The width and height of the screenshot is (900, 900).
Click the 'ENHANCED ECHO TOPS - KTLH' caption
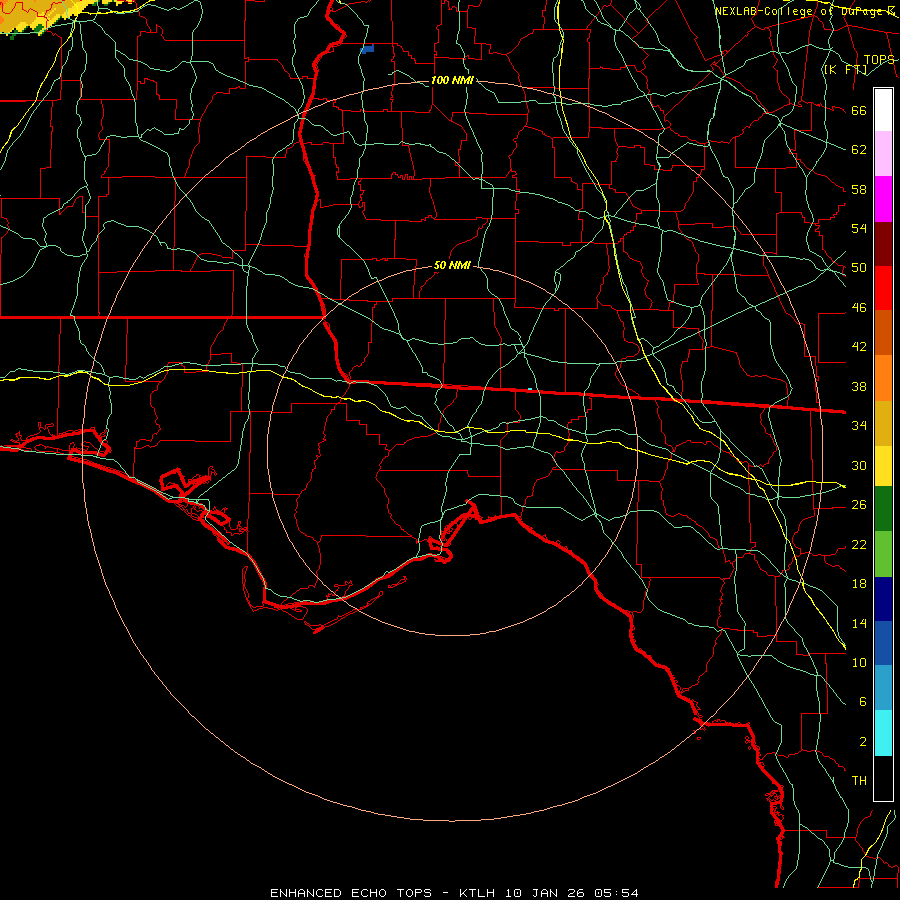pos(383,893)
